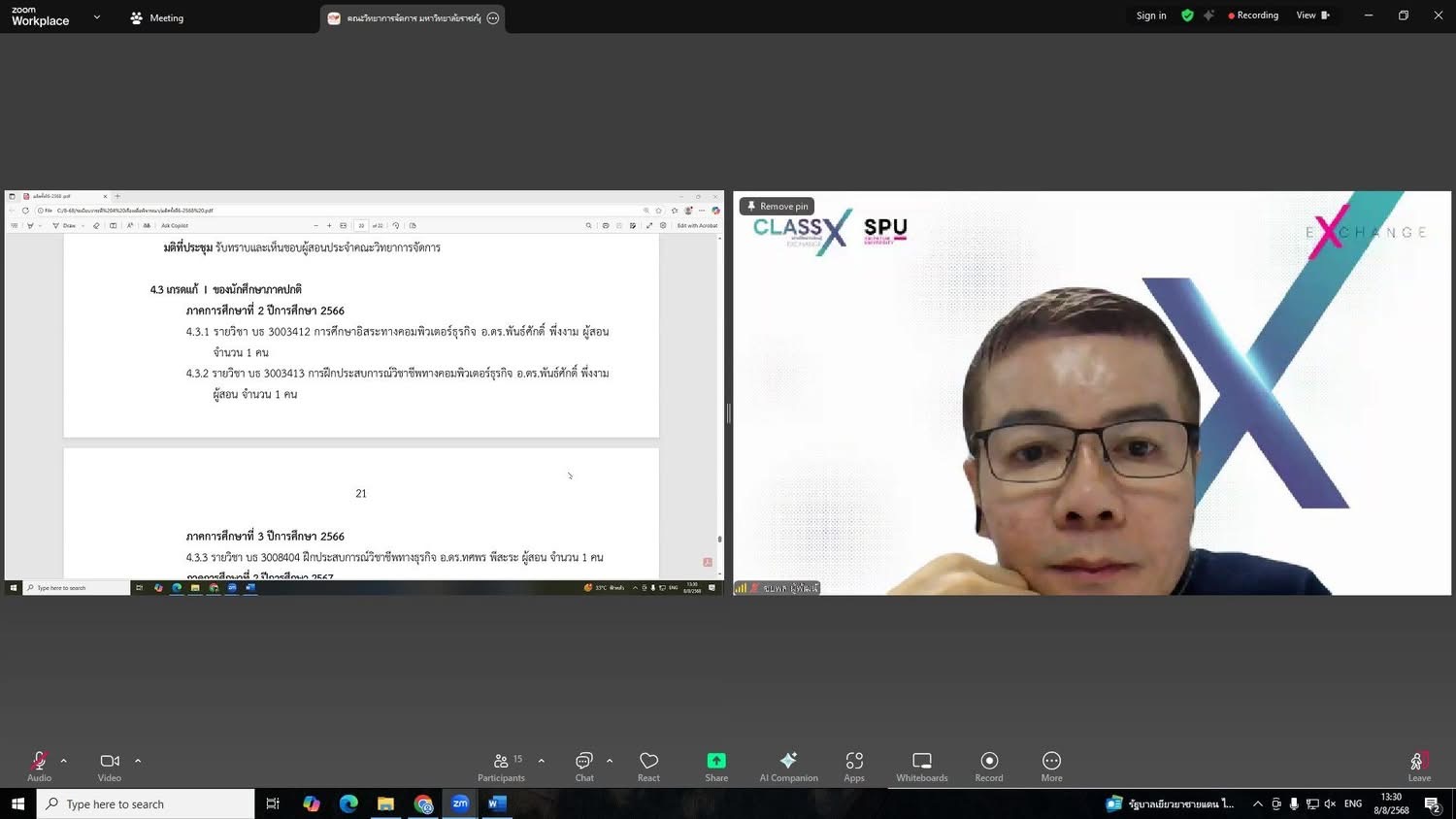
Task: Click Remove pin on the video
Action: tap(777, 206)
